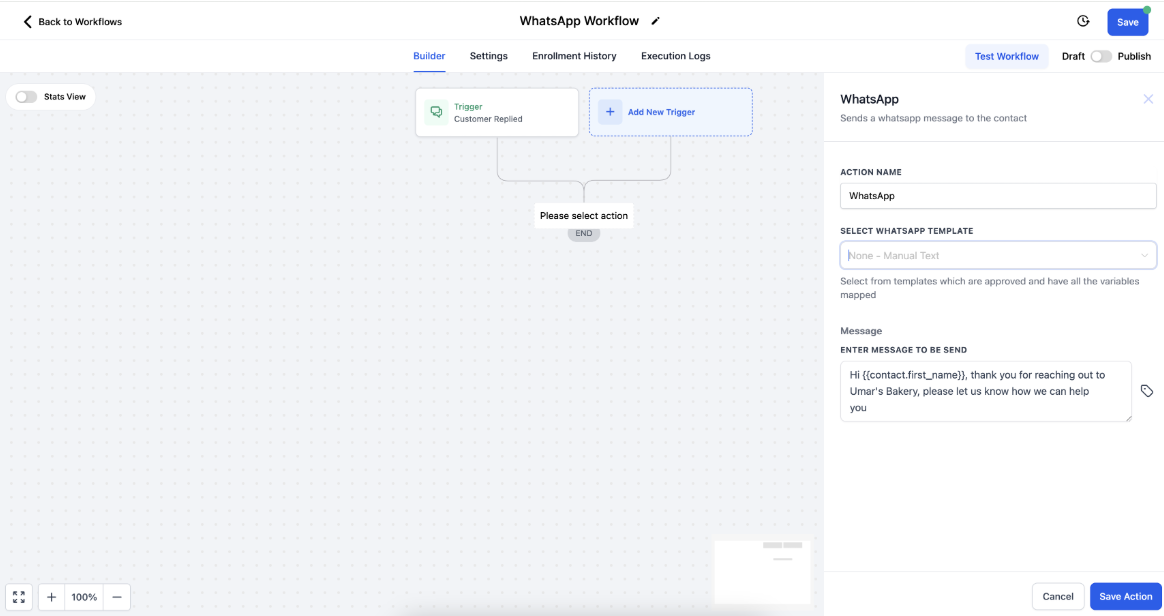1164x616 pixels.
Task: Expand the Select WhatsApp Template dropdown
Action: 998,255
